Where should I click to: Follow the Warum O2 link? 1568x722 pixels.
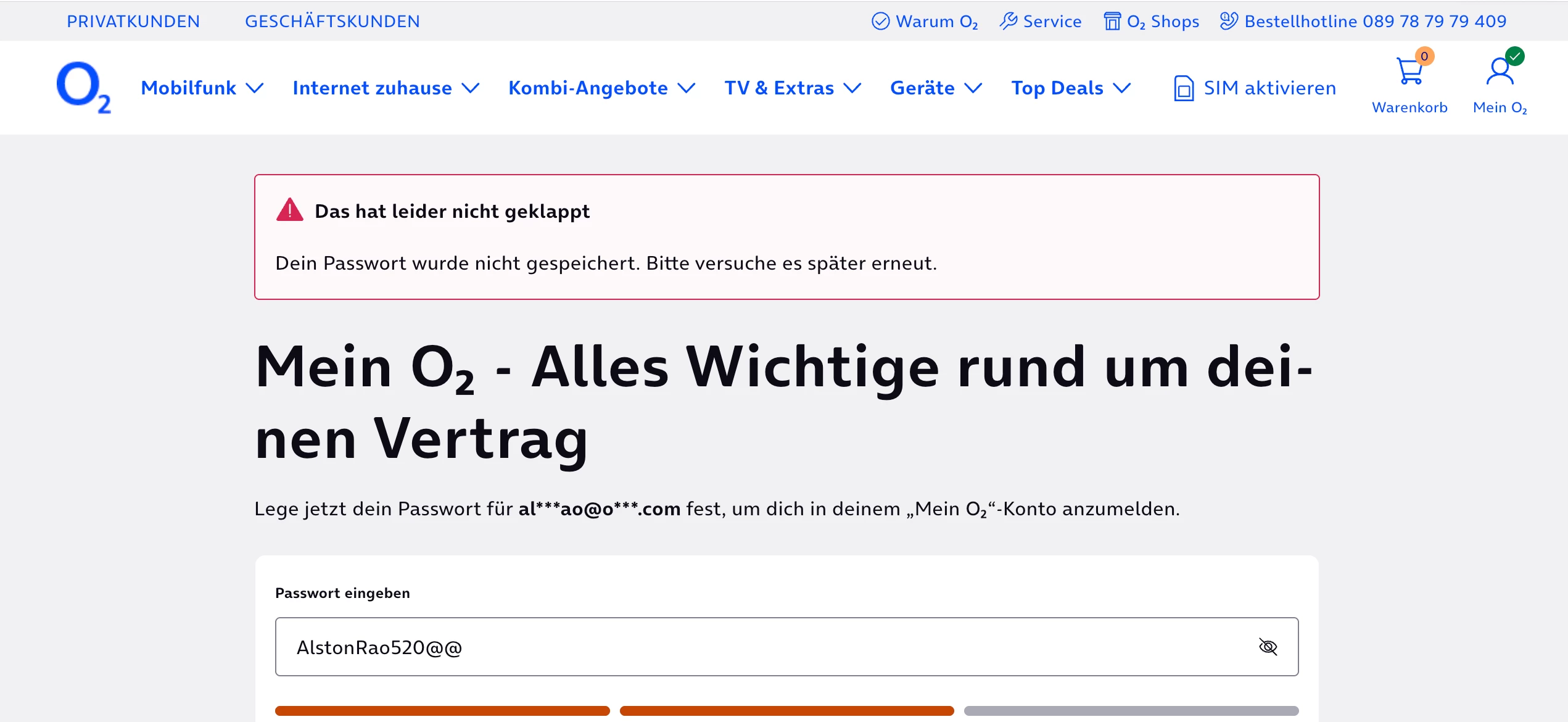[x=937, y=21]
